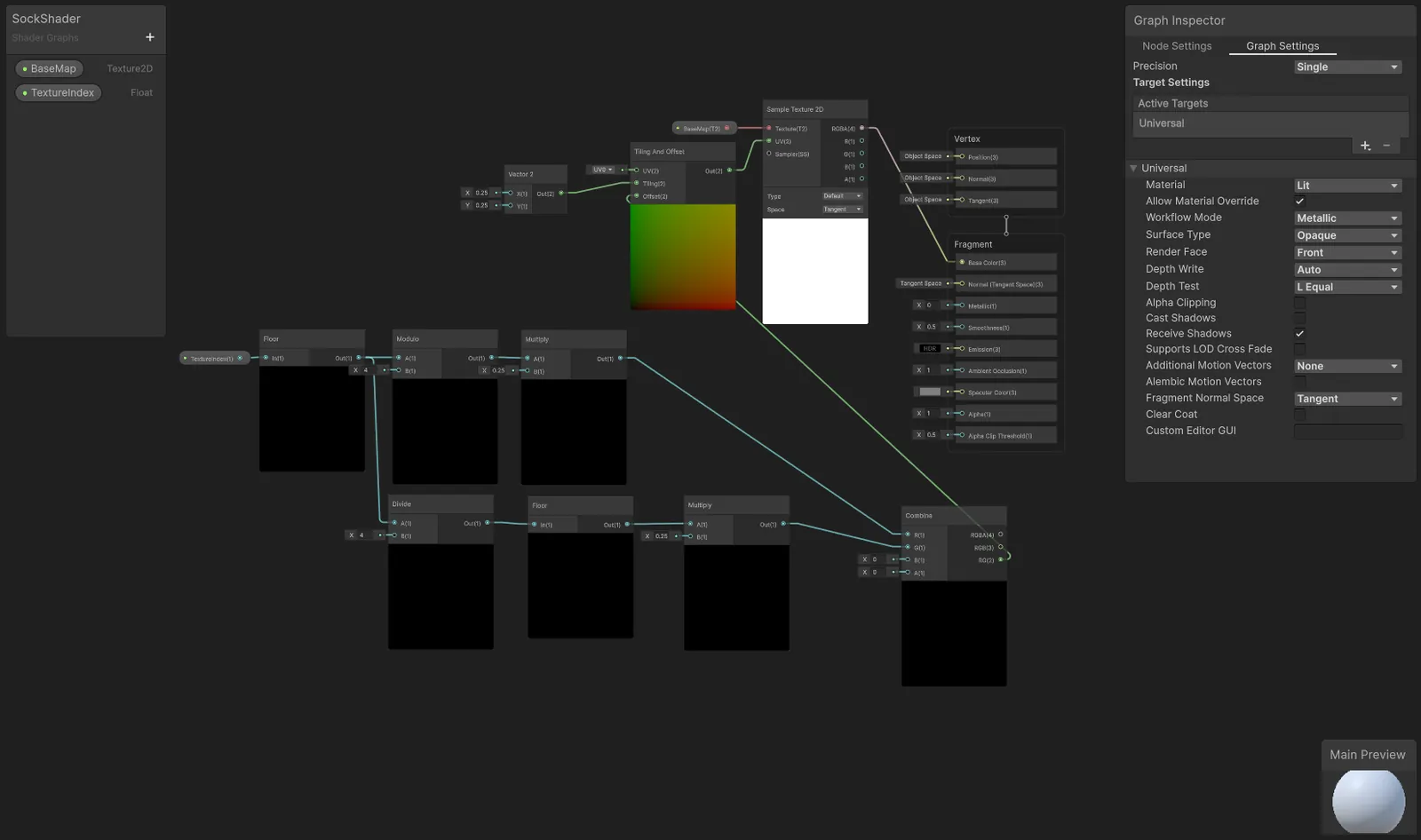Screen dimensions: 1421x840
Task: Open Surface Type dropdown showing Opaque
Action: 1347,235
